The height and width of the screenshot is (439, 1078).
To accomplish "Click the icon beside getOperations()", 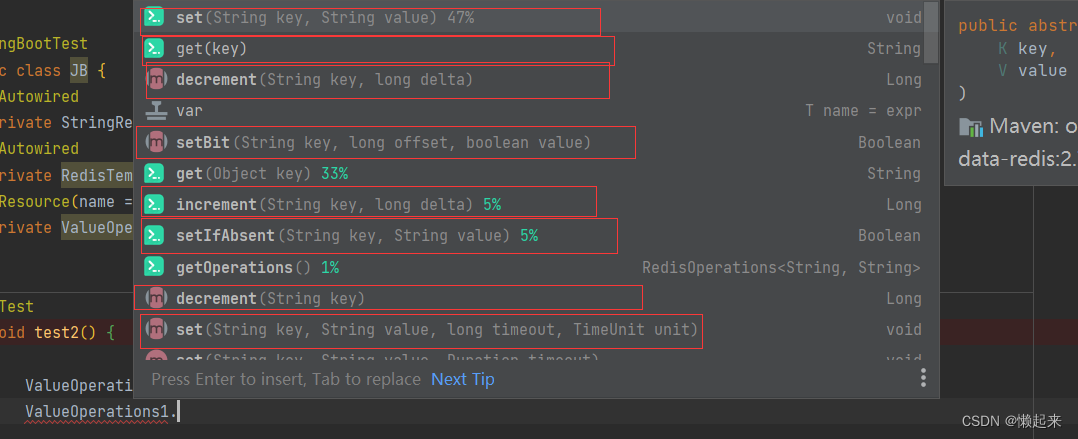I will pos(154,267).
